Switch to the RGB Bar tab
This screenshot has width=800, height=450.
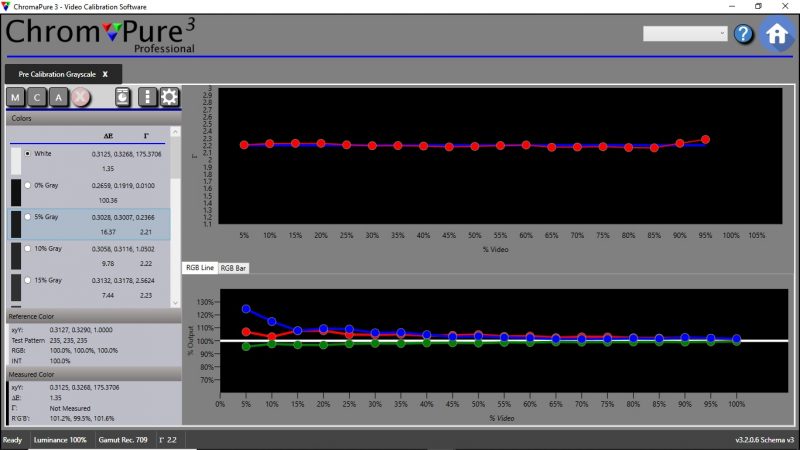point(234,268)
